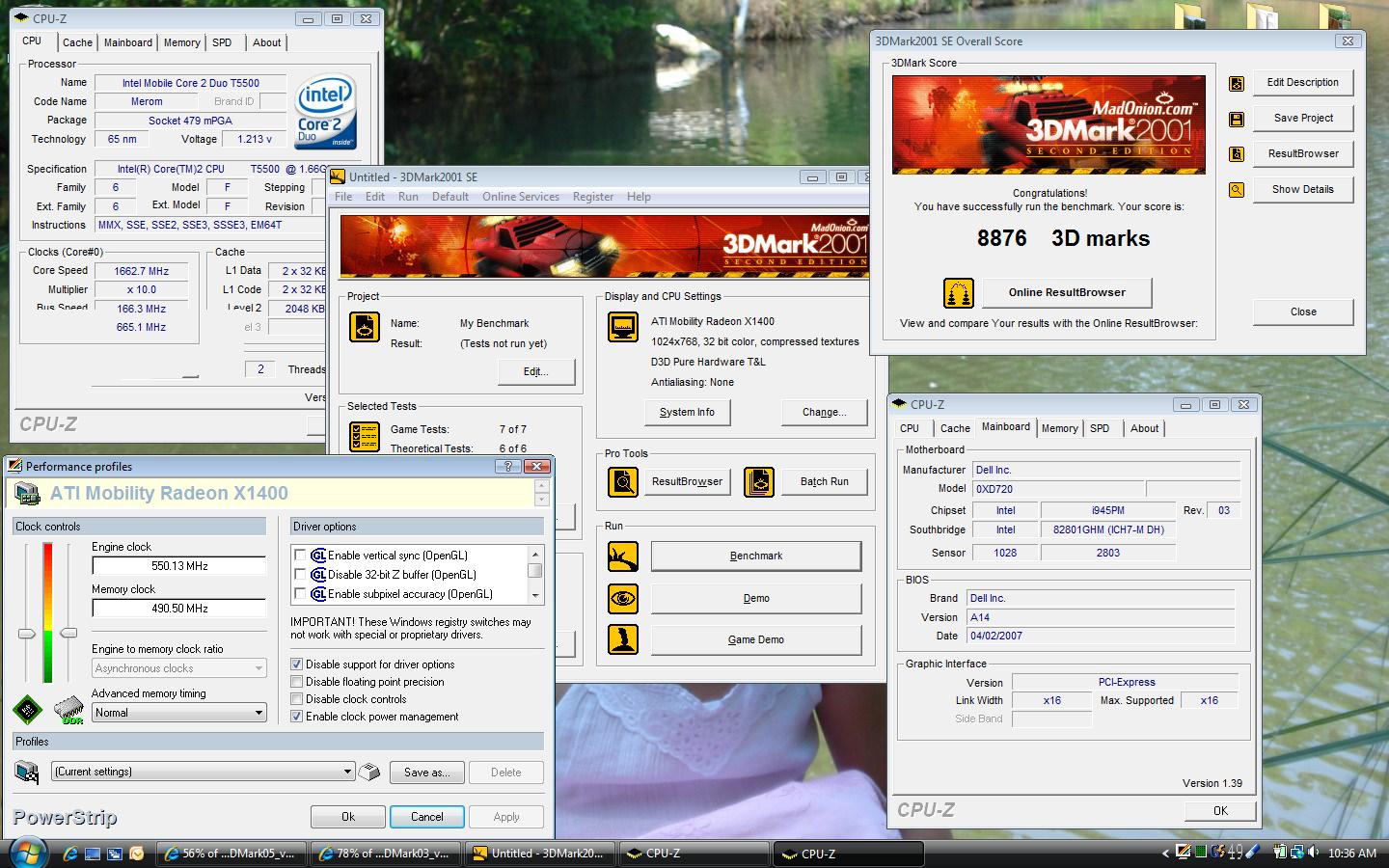The width and height of the screenshot is (1389, 868).
Task: Click Close in the 3DMark Score window
Action: [1303, 312]
